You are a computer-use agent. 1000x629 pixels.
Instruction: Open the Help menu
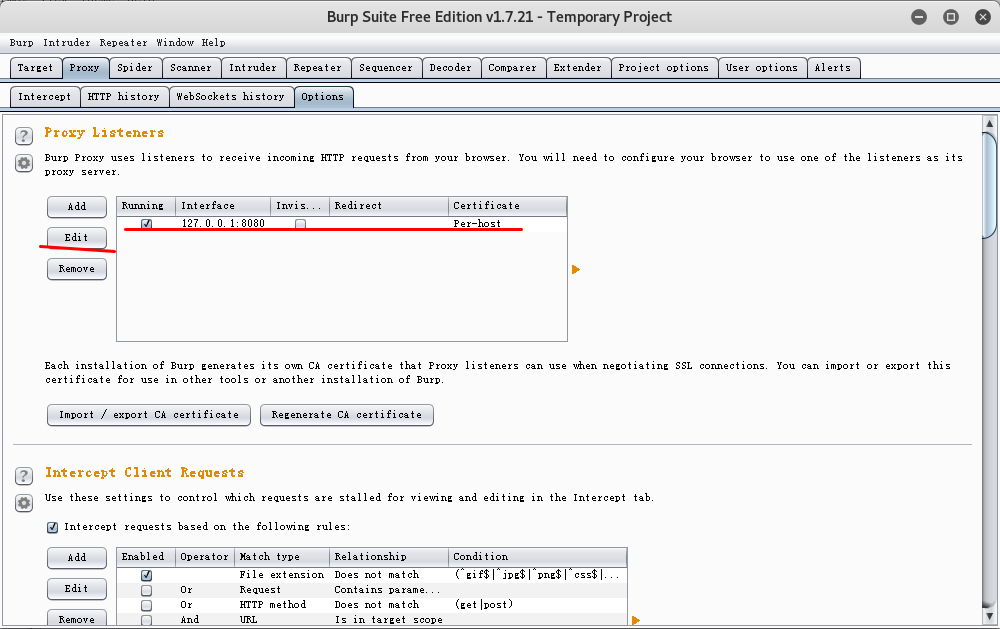[214, 43]
